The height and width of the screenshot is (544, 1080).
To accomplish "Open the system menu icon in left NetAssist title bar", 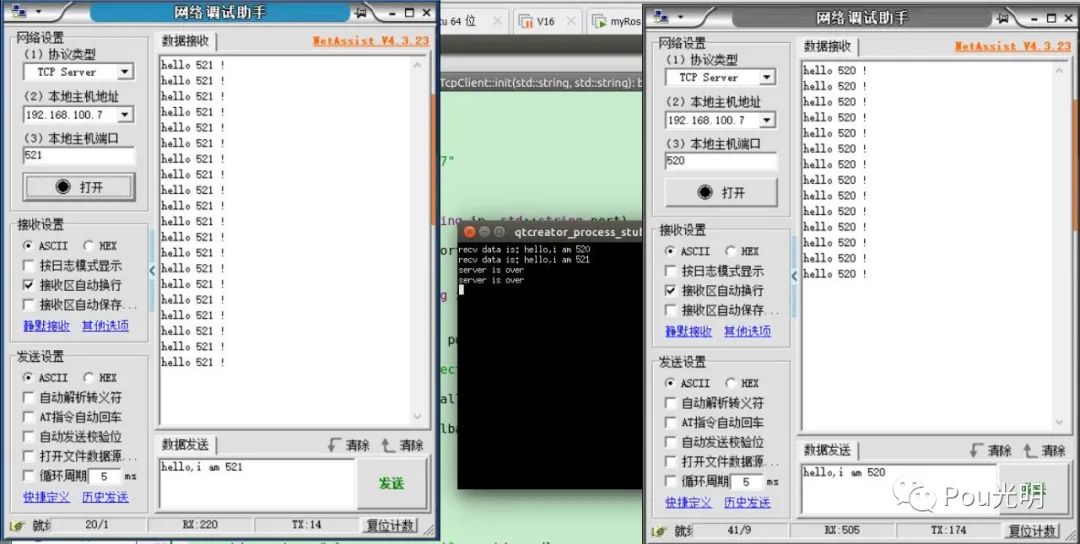I will point(19,11).
